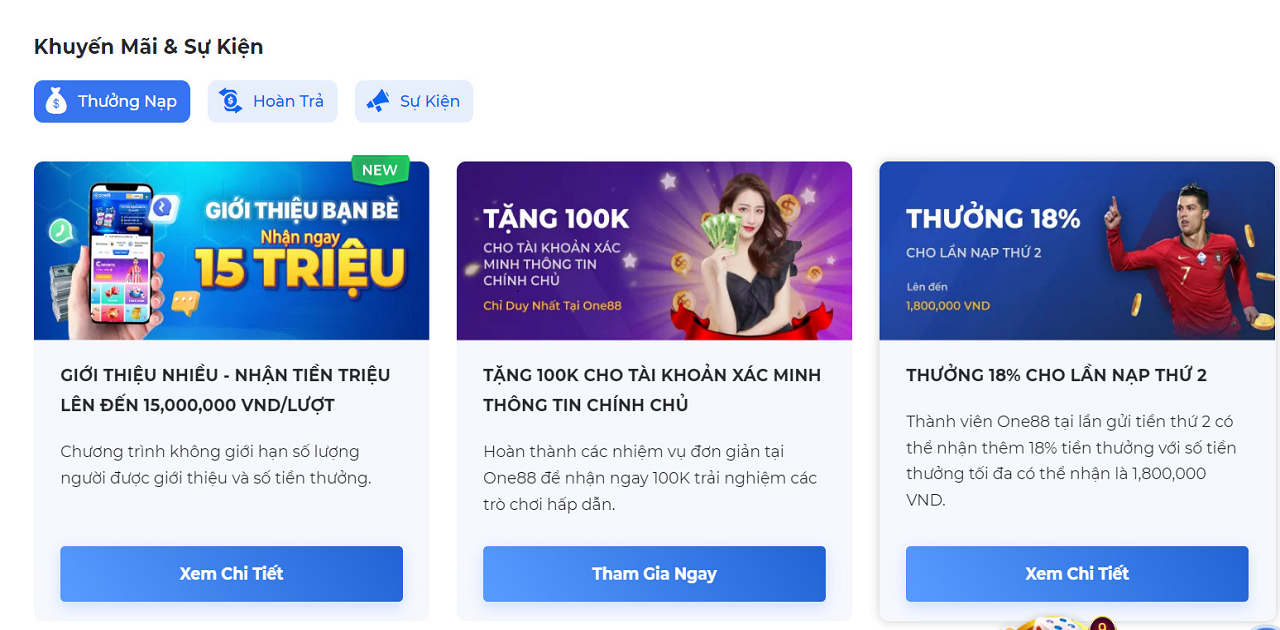Screen dimensions: 1280x630
Task: Click the Tham Gia Ngay button
Action: coord(654,574)
